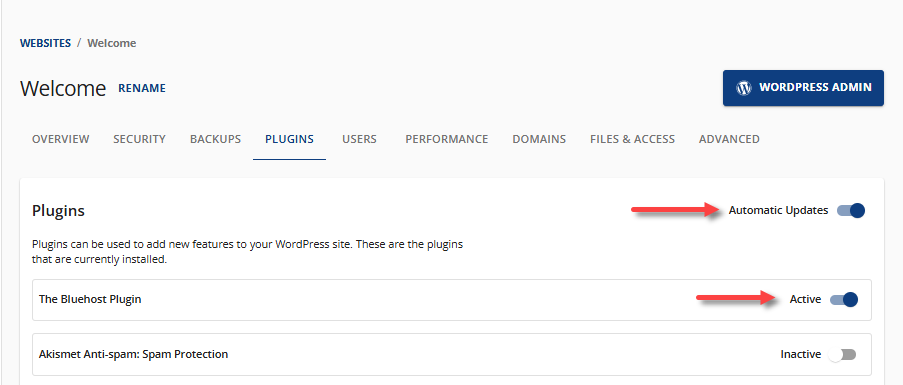Click the Rename link
This screenshot has height=385, width=903.
[x=142, y=88]
